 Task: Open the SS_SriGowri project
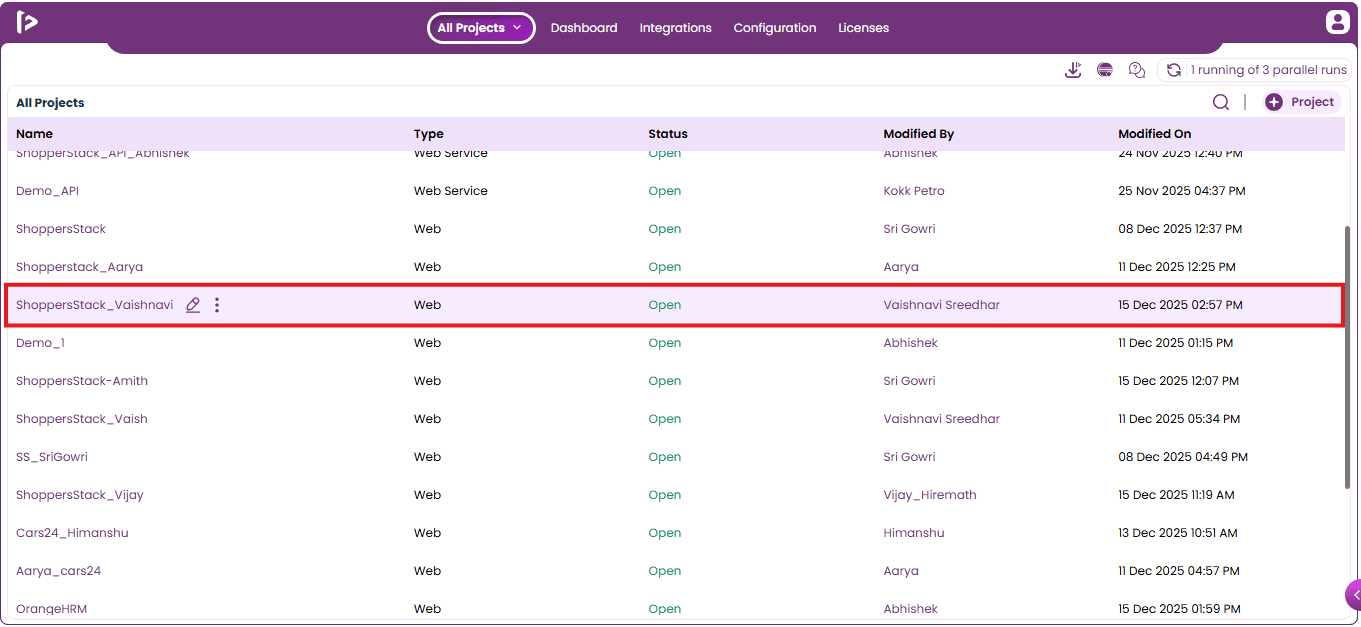52,457
